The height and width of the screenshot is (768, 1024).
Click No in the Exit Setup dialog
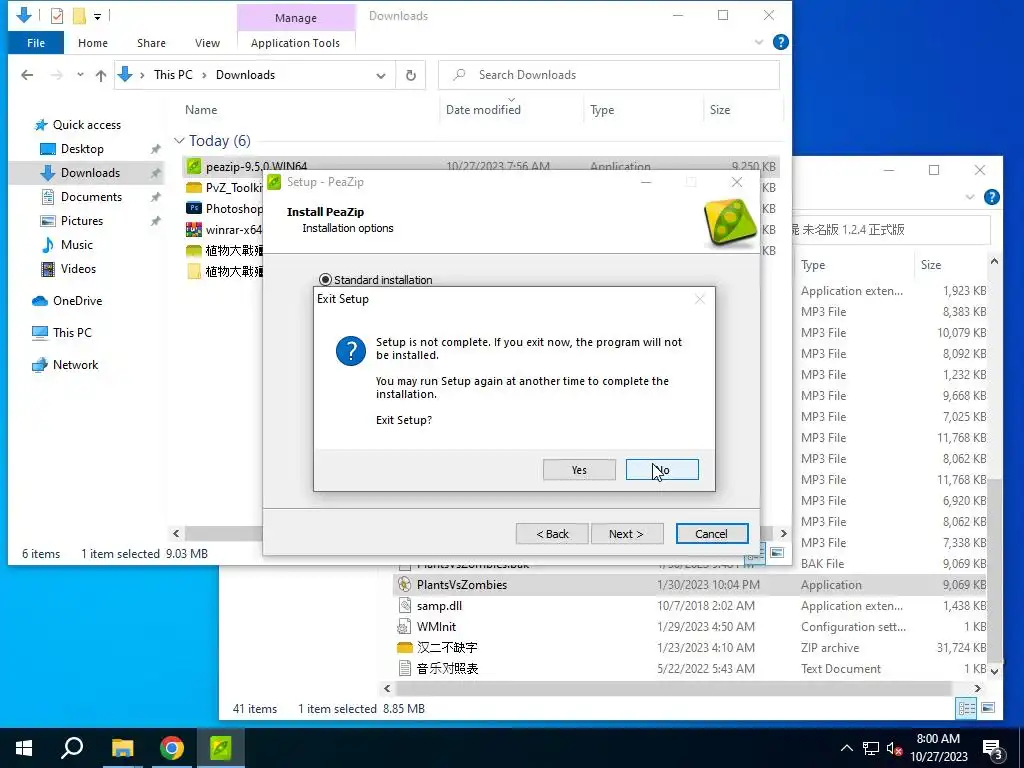click(662, 470)
